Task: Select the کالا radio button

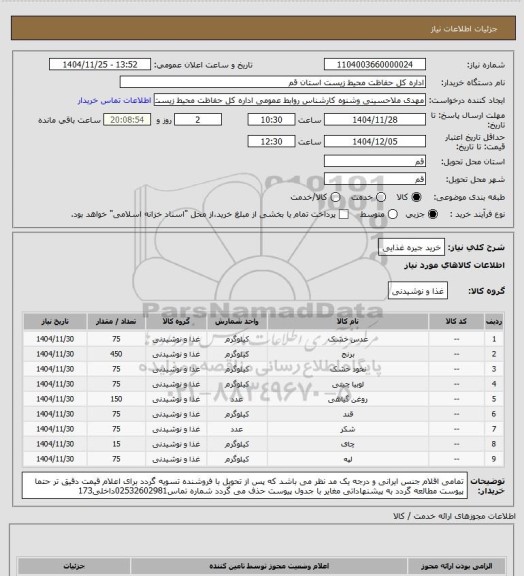Action: 416,197
